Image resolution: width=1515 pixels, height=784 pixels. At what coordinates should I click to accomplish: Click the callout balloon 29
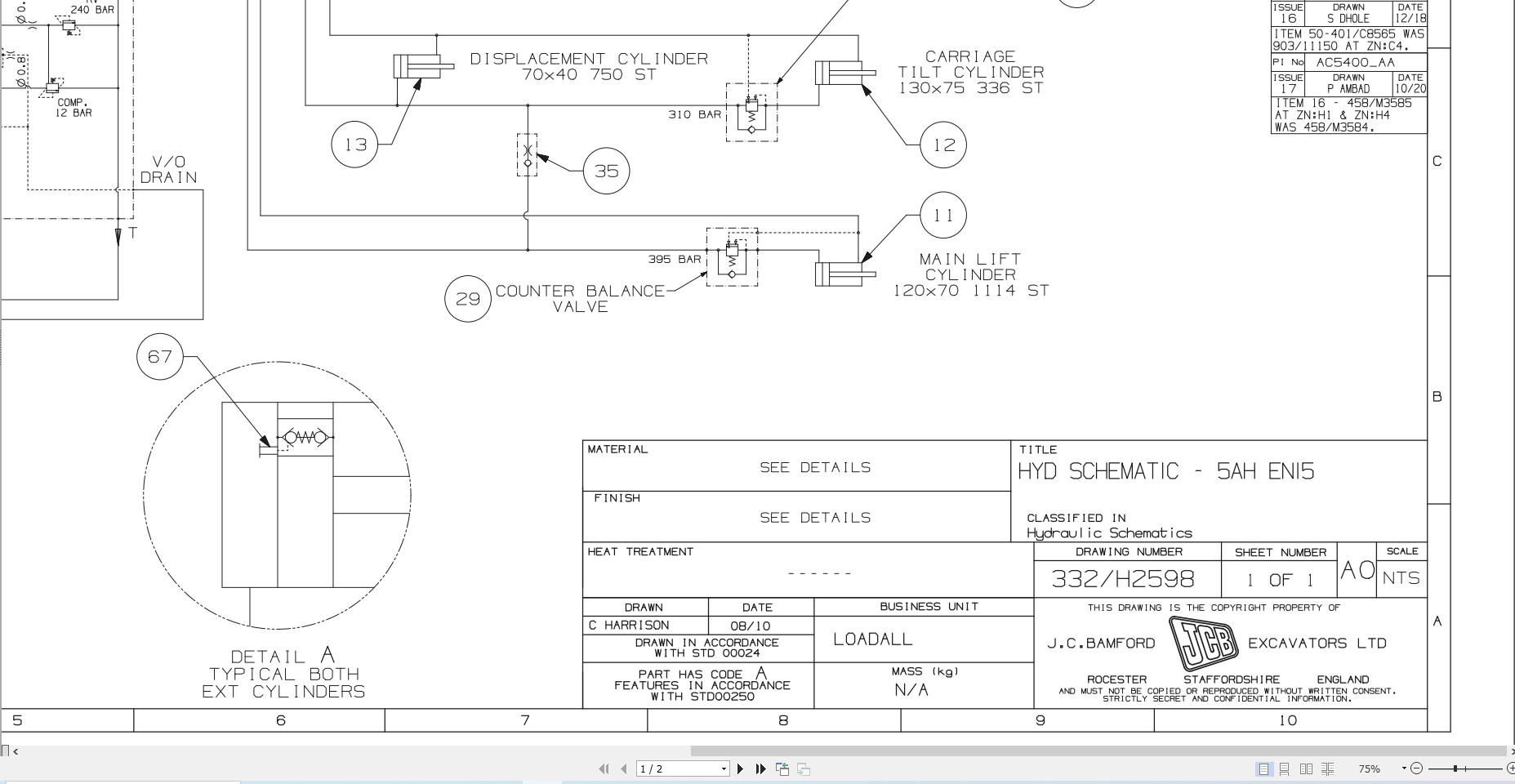468,299
